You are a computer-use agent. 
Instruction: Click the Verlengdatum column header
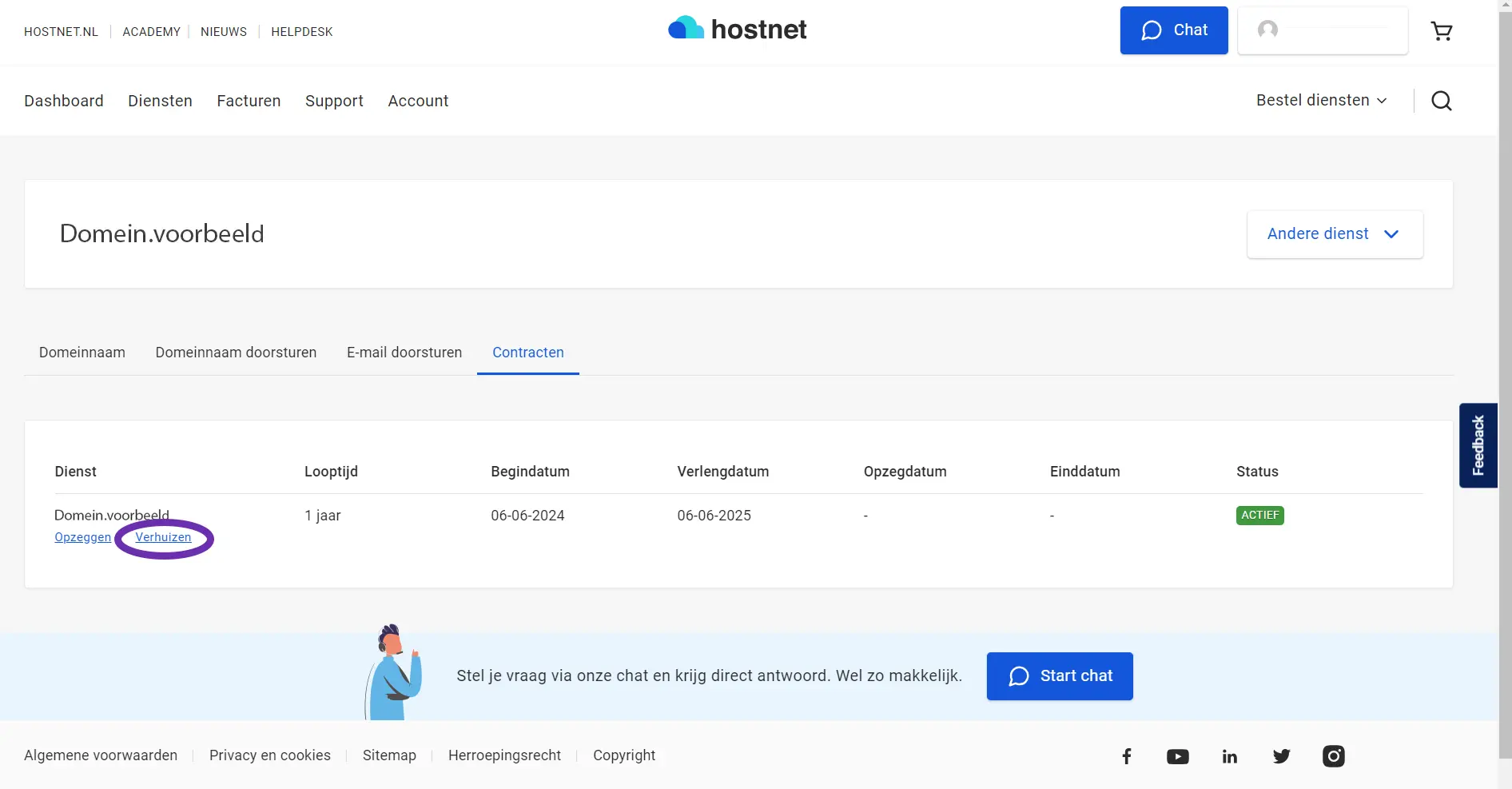click(x=723, y=472)
